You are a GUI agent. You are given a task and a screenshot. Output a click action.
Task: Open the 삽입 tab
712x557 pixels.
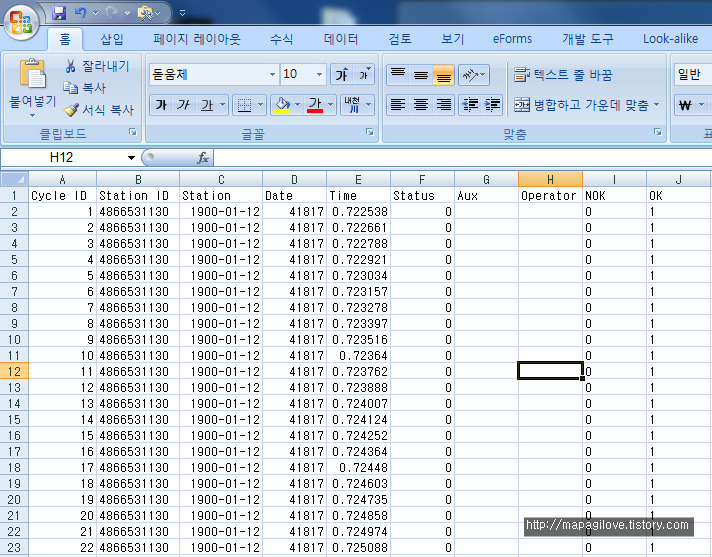(x=112, y=39)
